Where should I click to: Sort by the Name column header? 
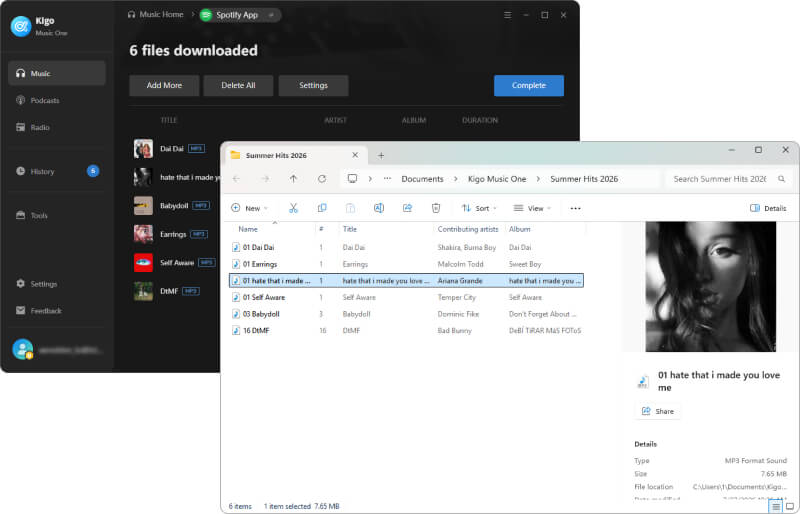coord(248,229)
